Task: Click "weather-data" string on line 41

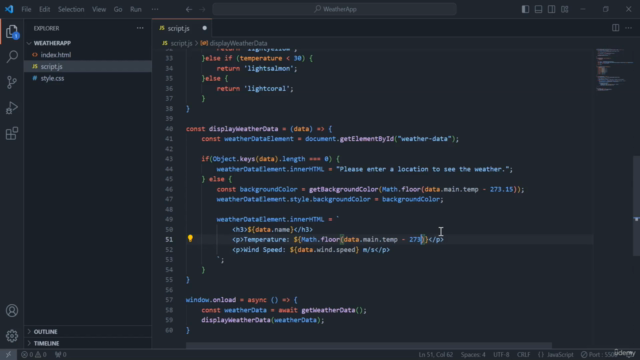Action: tap(424, 139)
